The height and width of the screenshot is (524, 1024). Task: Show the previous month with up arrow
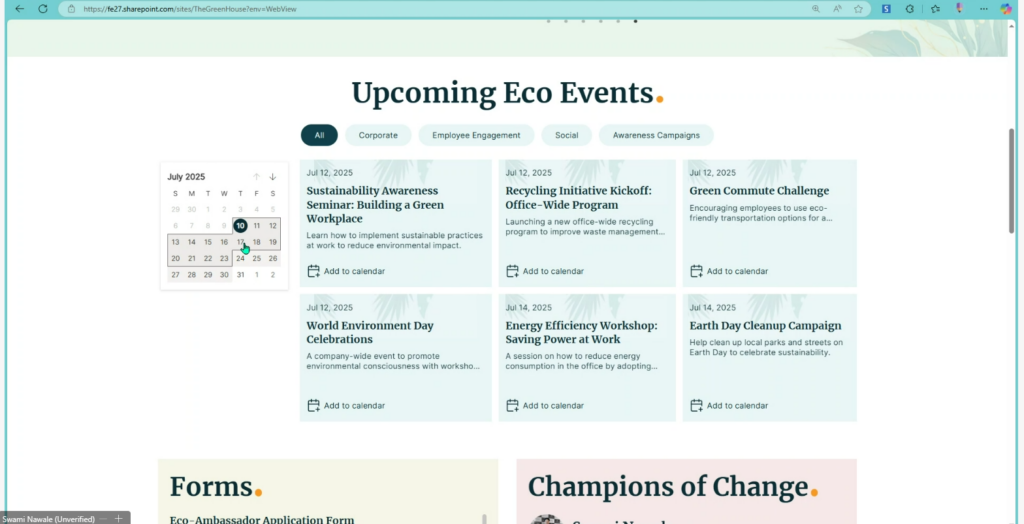tap(257, 177)
